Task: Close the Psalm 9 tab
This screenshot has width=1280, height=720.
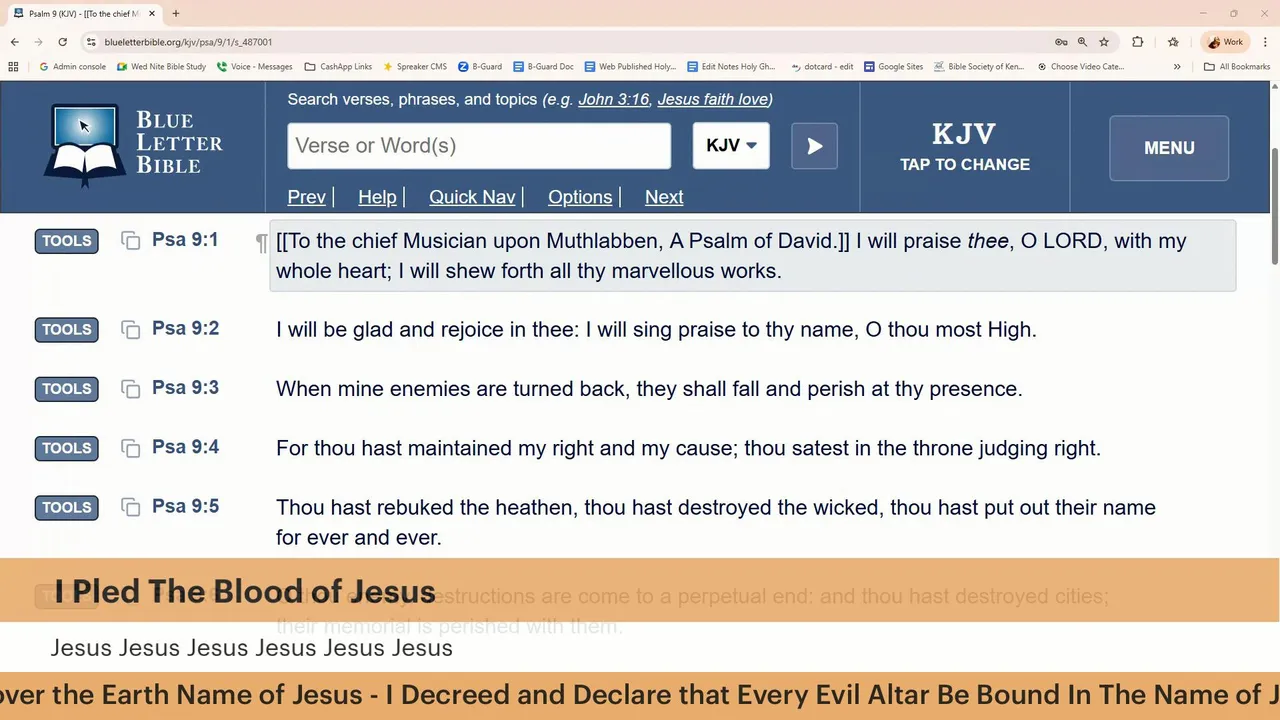Action: pos(152,14)
